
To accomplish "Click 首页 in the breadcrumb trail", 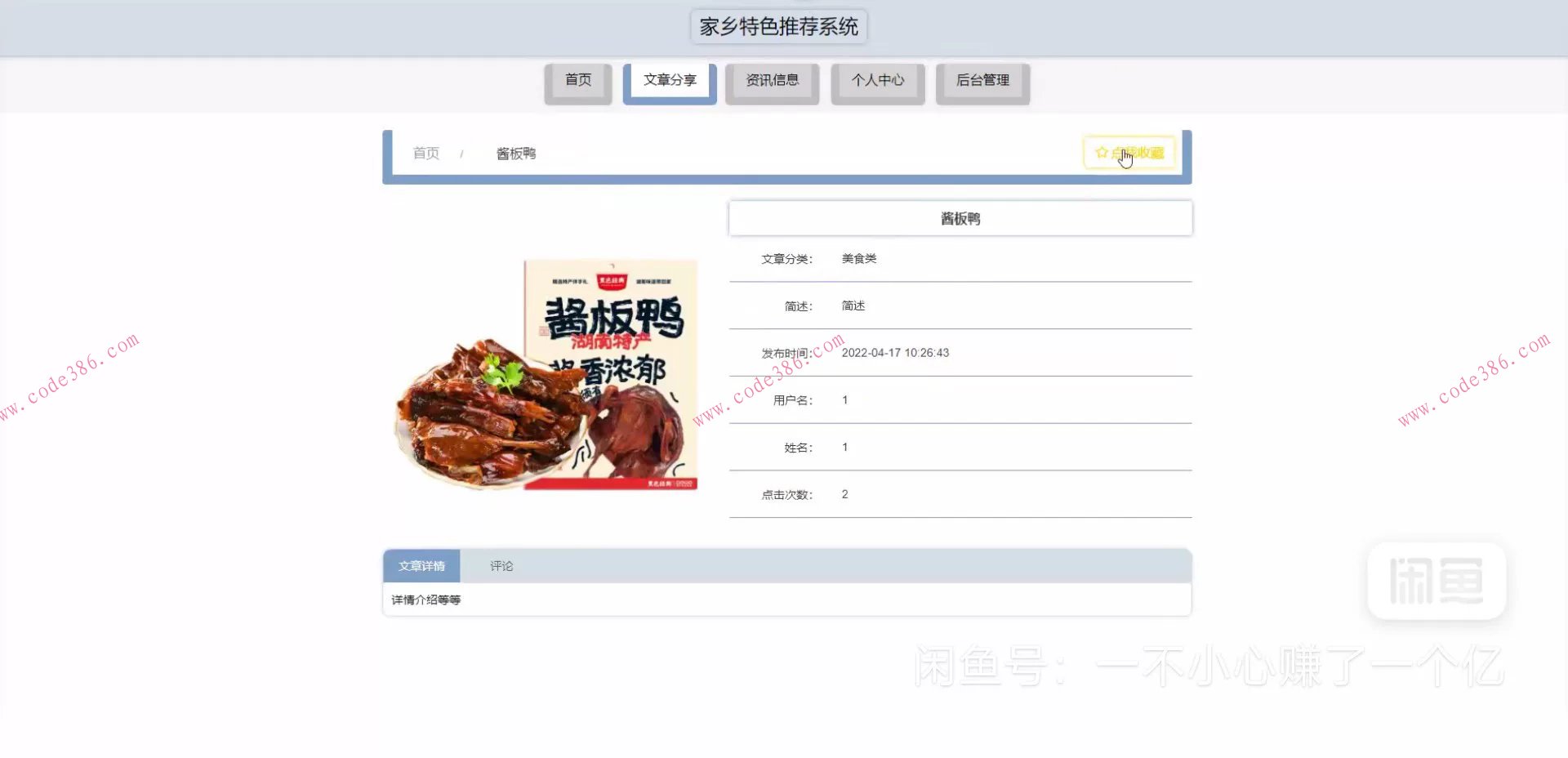I will click(x=425, y=153).
